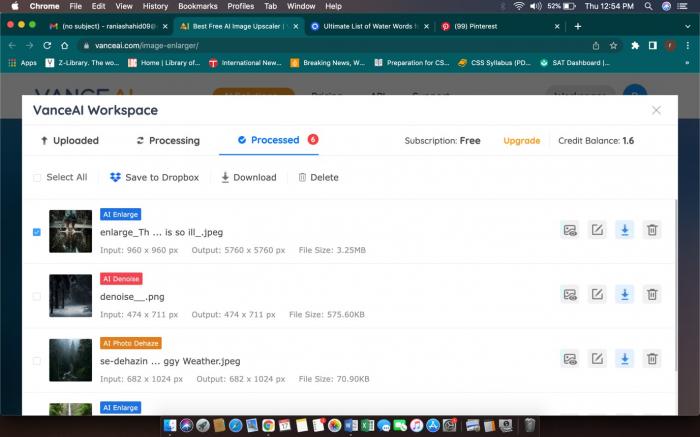Open the Apple menu
Screen dimensions: 700x437
(x=15, y=6)
